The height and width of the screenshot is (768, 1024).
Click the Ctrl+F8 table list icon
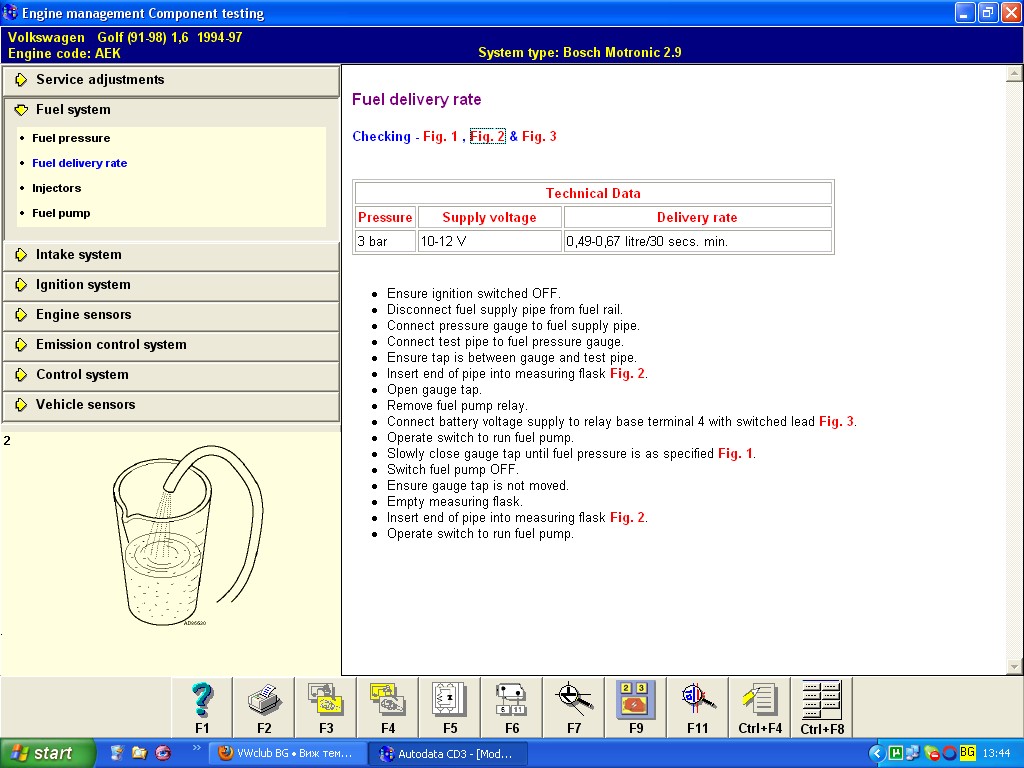tap(822, 699)
